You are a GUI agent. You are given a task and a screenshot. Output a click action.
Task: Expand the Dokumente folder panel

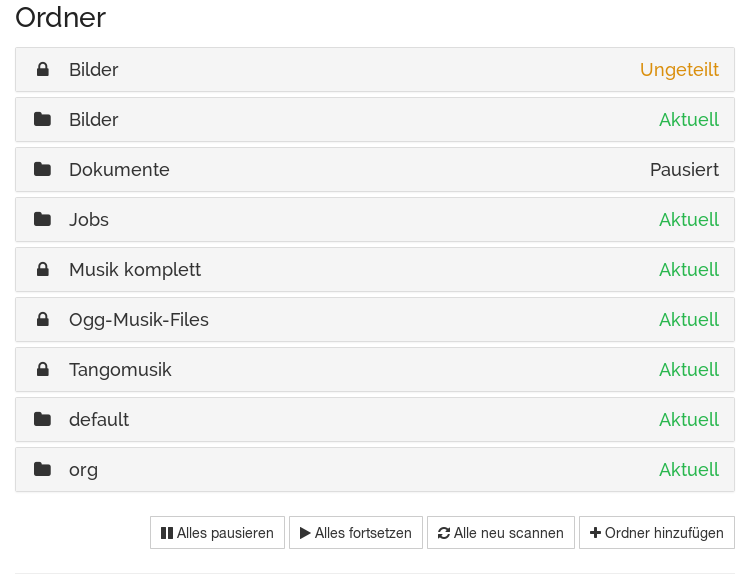pos(375,169)
